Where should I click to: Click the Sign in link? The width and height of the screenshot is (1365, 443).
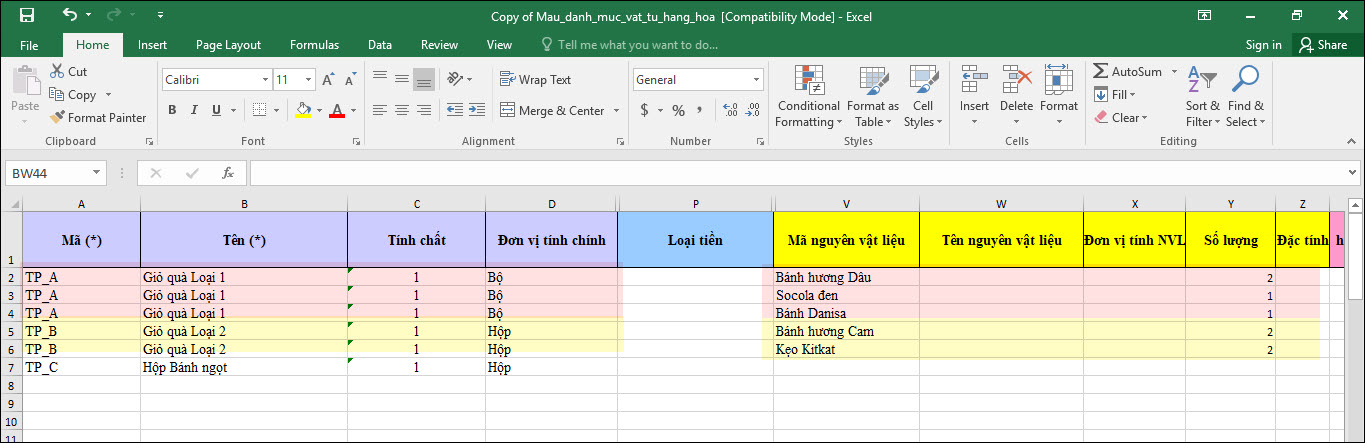tap(1263, 45)
